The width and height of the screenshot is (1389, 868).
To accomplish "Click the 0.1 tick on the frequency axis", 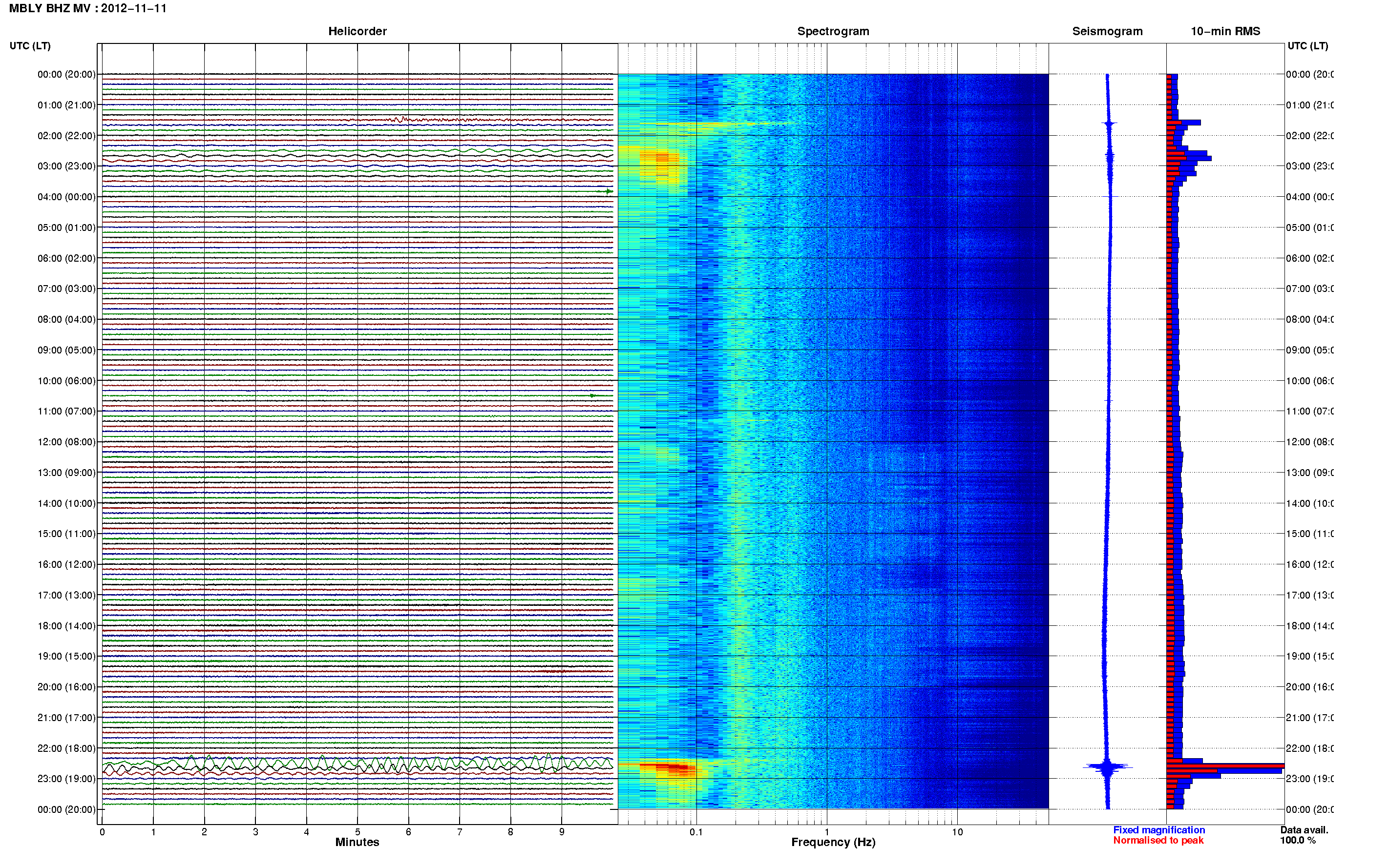I will pos(696,832).
